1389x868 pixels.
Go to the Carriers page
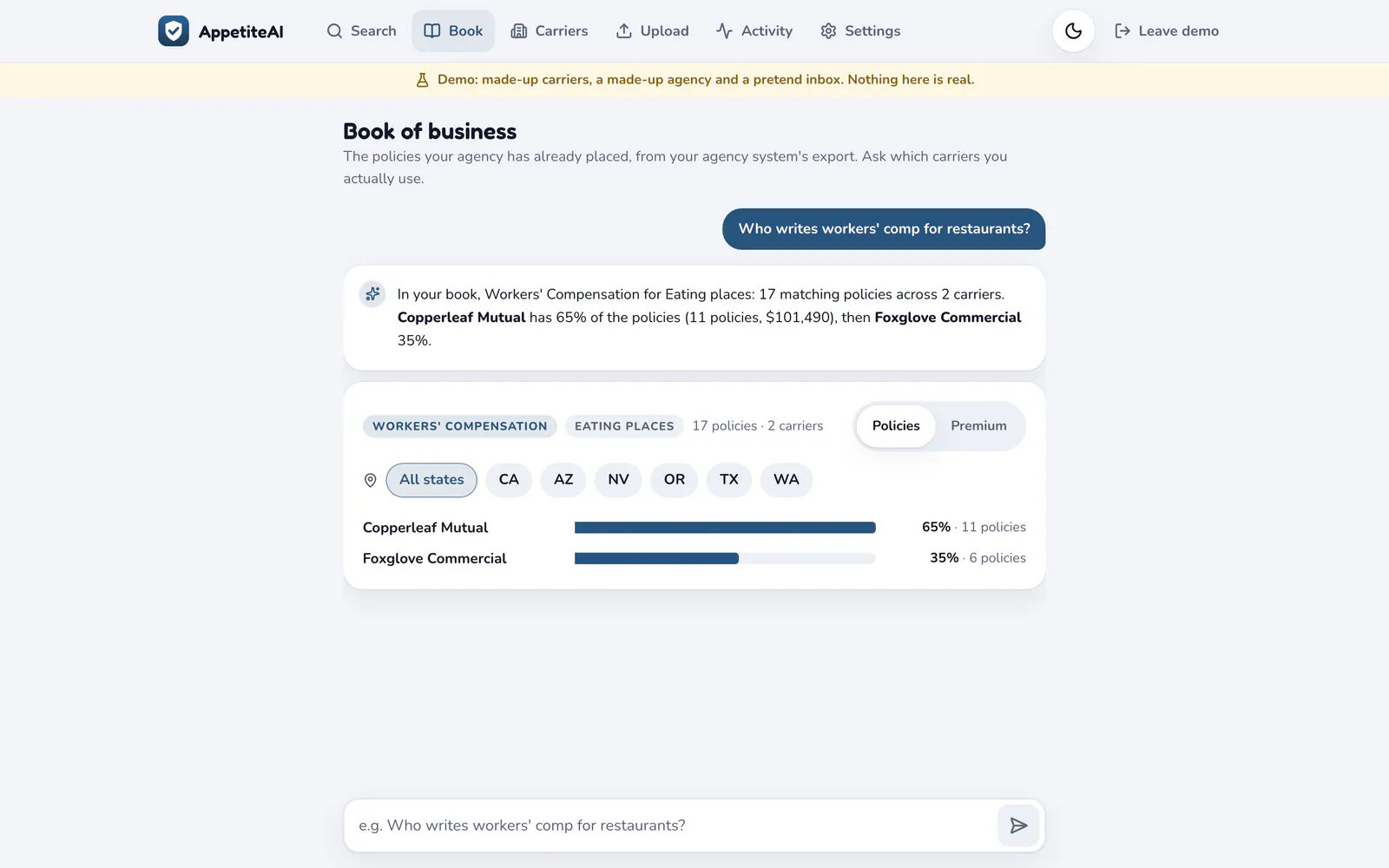tap(550, 31)
